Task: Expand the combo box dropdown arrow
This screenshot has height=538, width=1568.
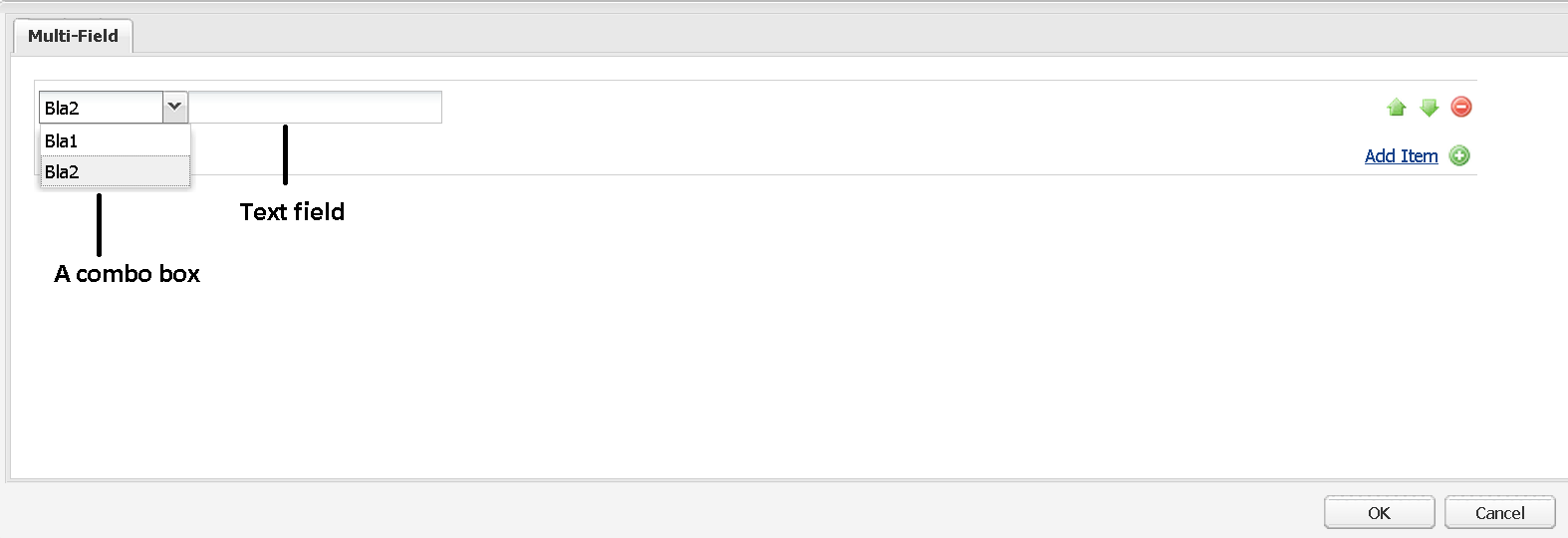Action: [174, 107]
